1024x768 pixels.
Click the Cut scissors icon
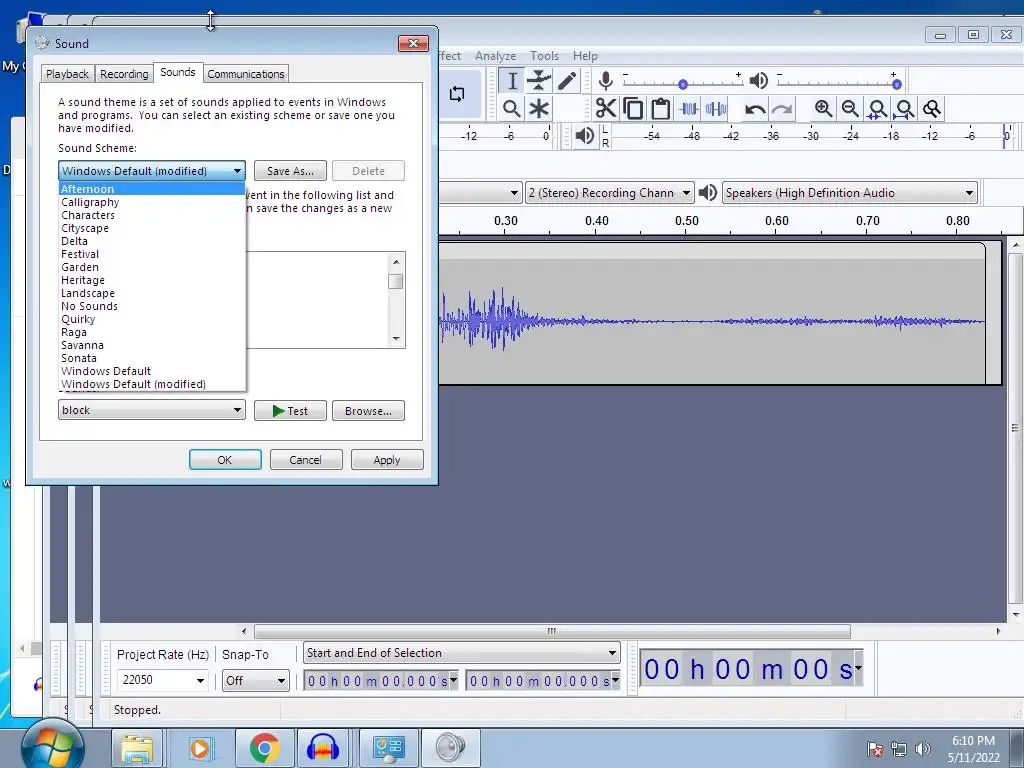tap(606, 108)
